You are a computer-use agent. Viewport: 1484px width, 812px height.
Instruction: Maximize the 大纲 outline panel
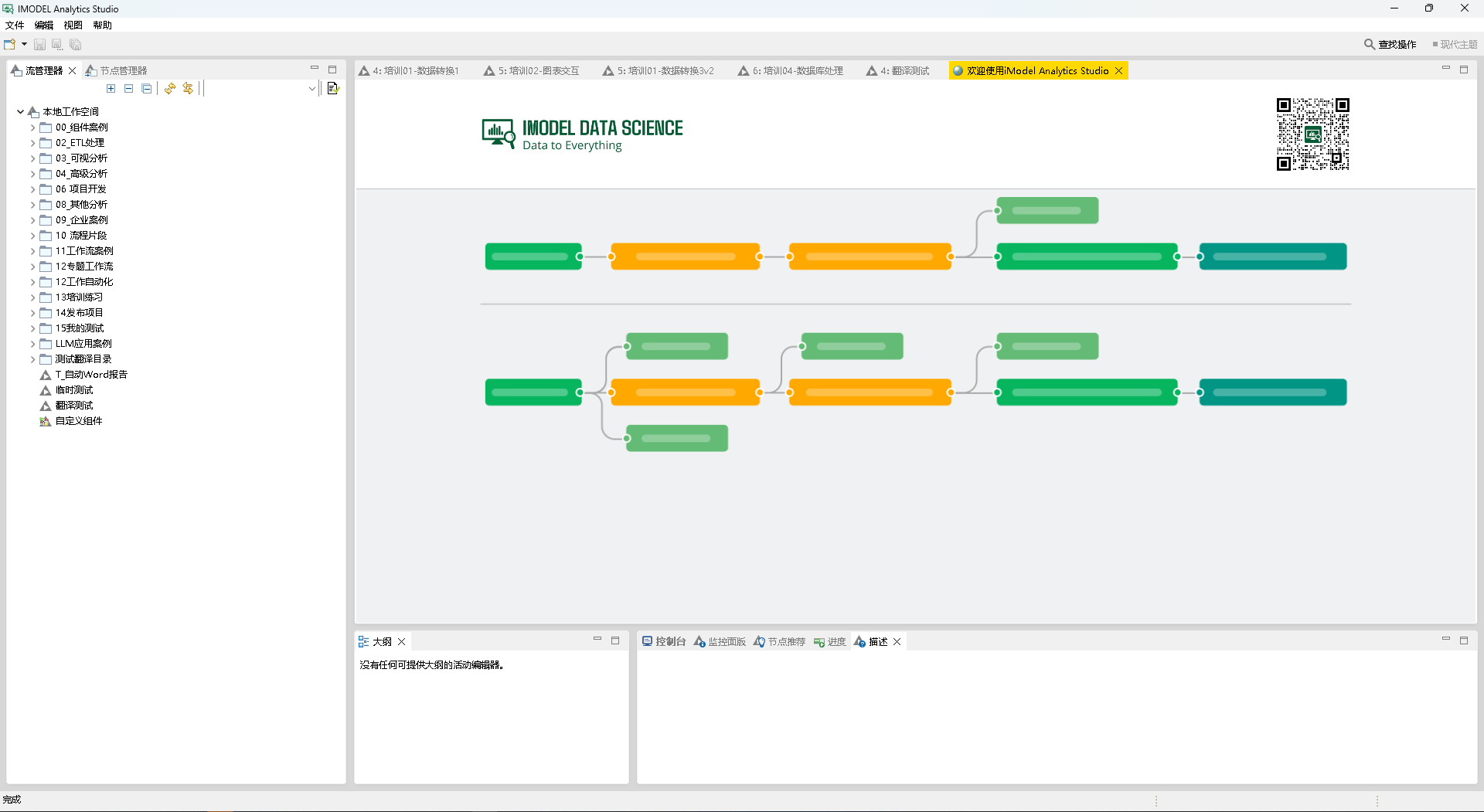pos(615,640)
